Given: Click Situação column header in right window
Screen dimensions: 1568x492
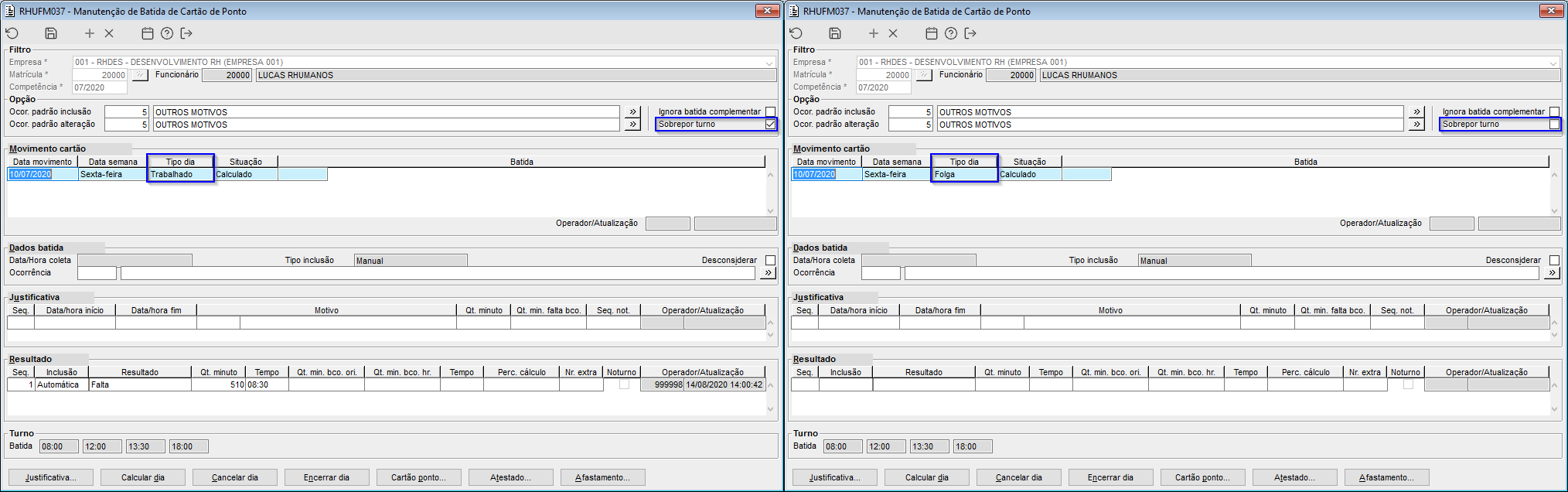Looking at the screenshot, I should [1030, 162].
